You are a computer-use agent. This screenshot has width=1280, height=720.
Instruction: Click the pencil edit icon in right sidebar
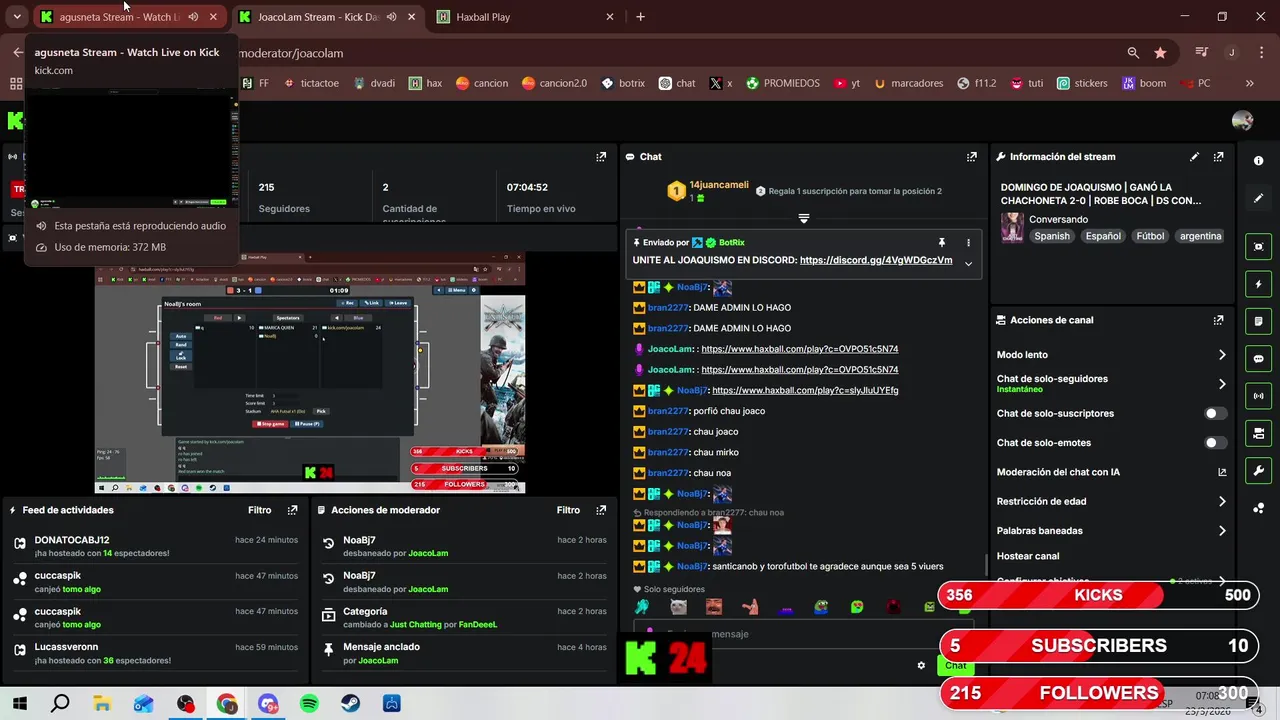(1258, 198)
